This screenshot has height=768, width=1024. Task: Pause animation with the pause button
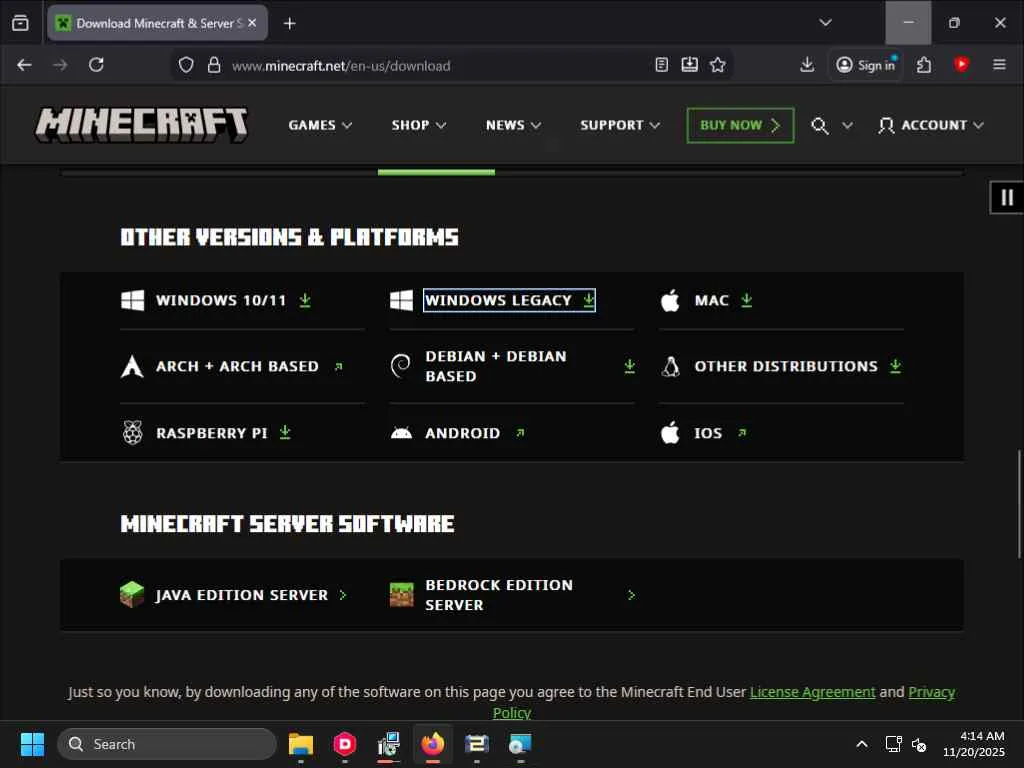pyautogui.click(x=1006, y=197)
